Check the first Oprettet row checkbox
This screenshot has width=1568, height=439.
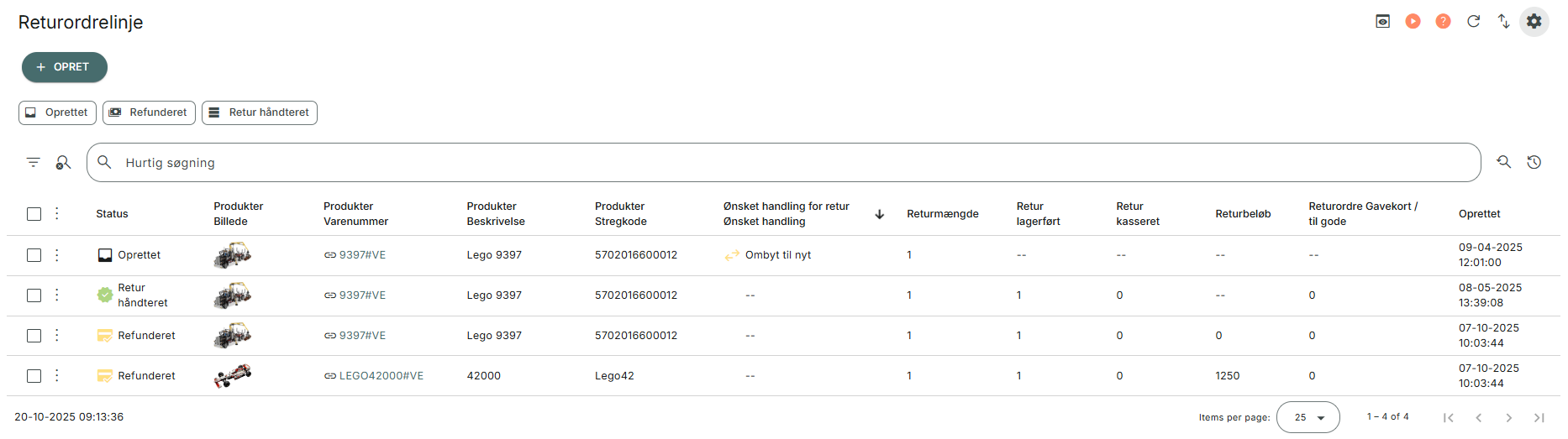(x=34, y=255)
